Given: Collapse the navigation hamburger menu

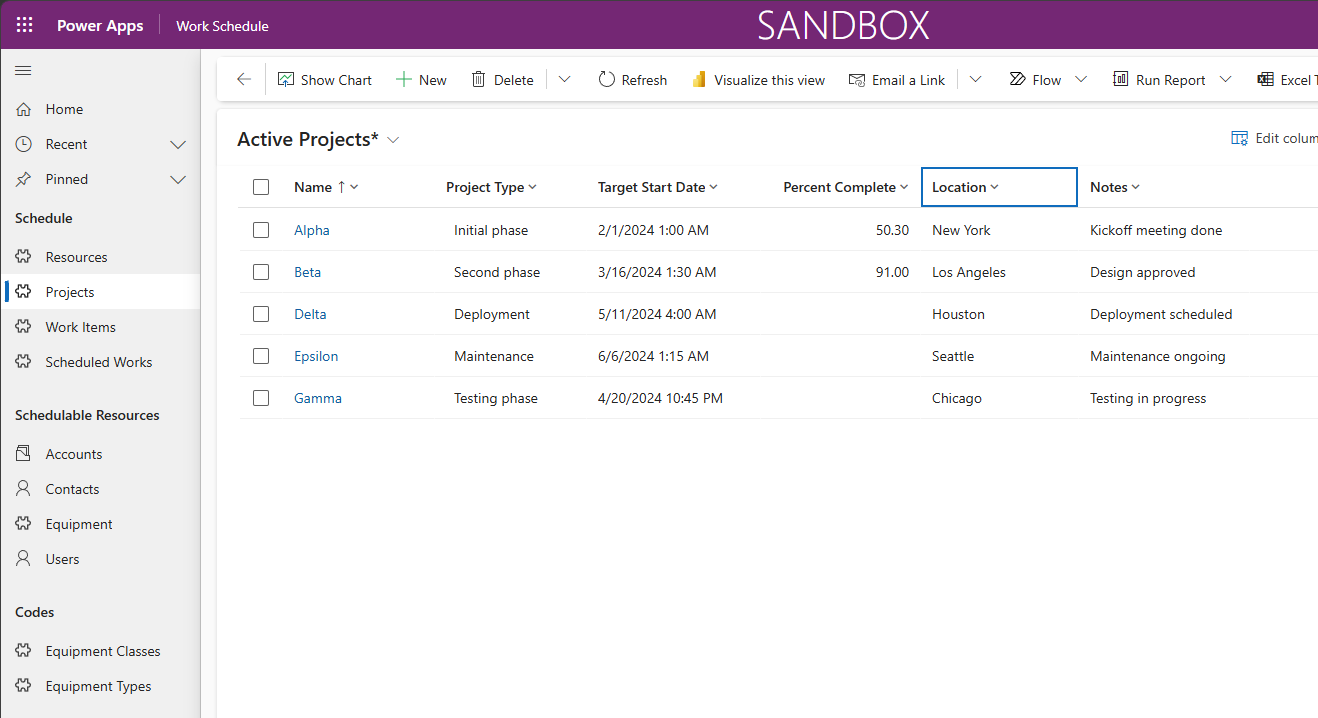Looking at the screenshot, I should pyautogui.click(x=23, y=70).
